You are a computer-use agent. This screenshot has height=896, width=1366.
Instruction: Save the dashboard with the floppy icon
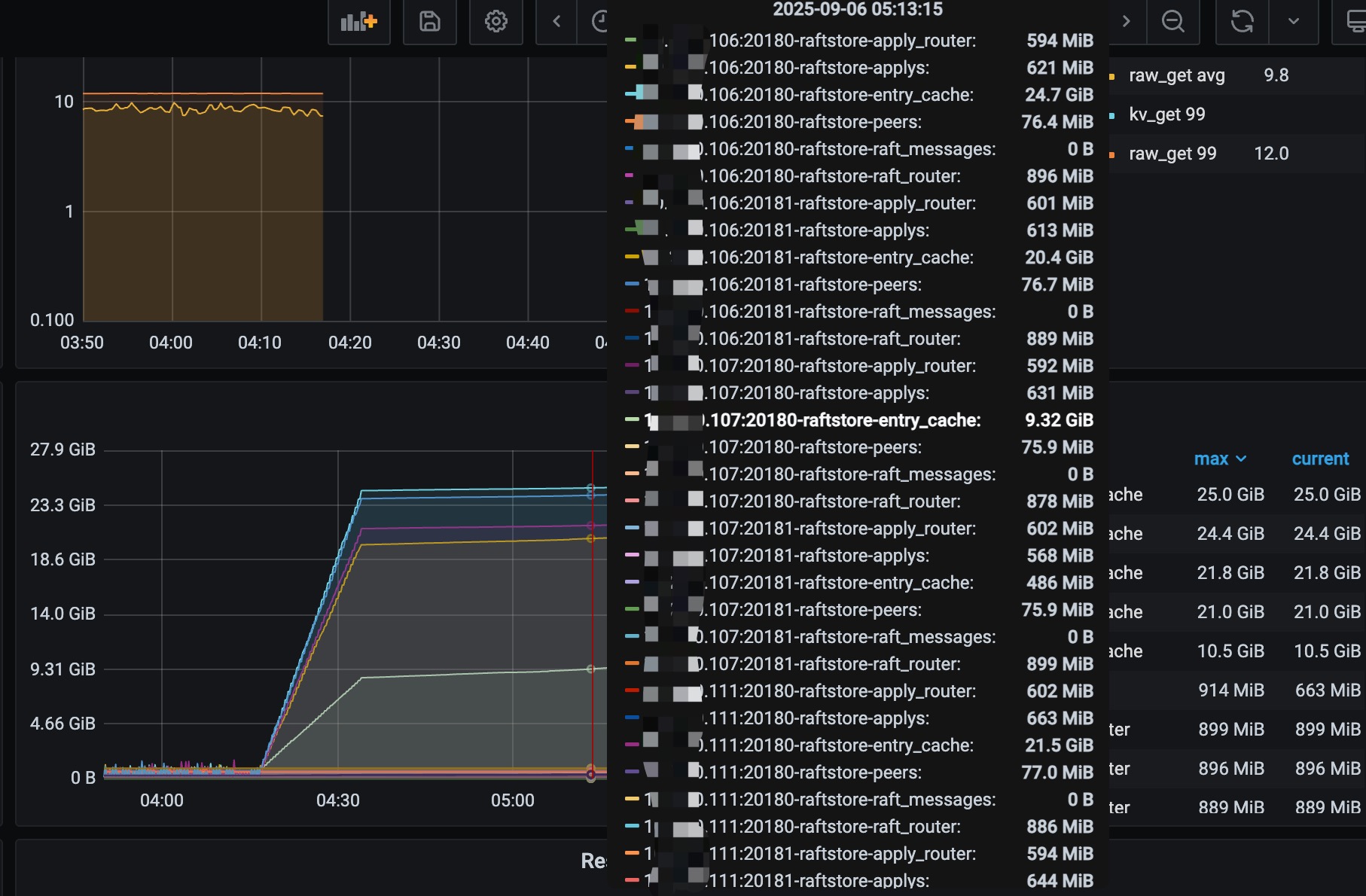429,22
